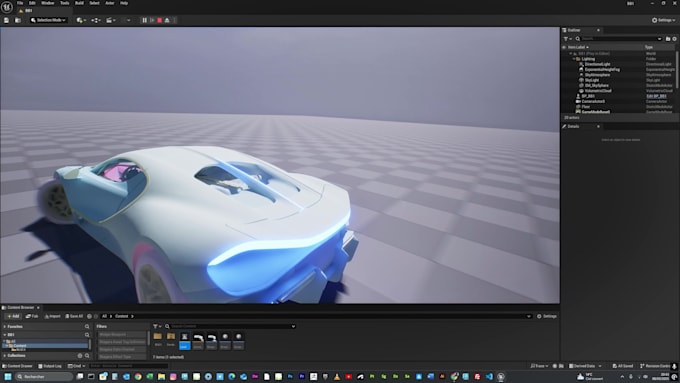The width and height of the screenshot is (680, 383).
Task: Click the Edit blueprint link in Outliner
Action: (x=656, y=96)
